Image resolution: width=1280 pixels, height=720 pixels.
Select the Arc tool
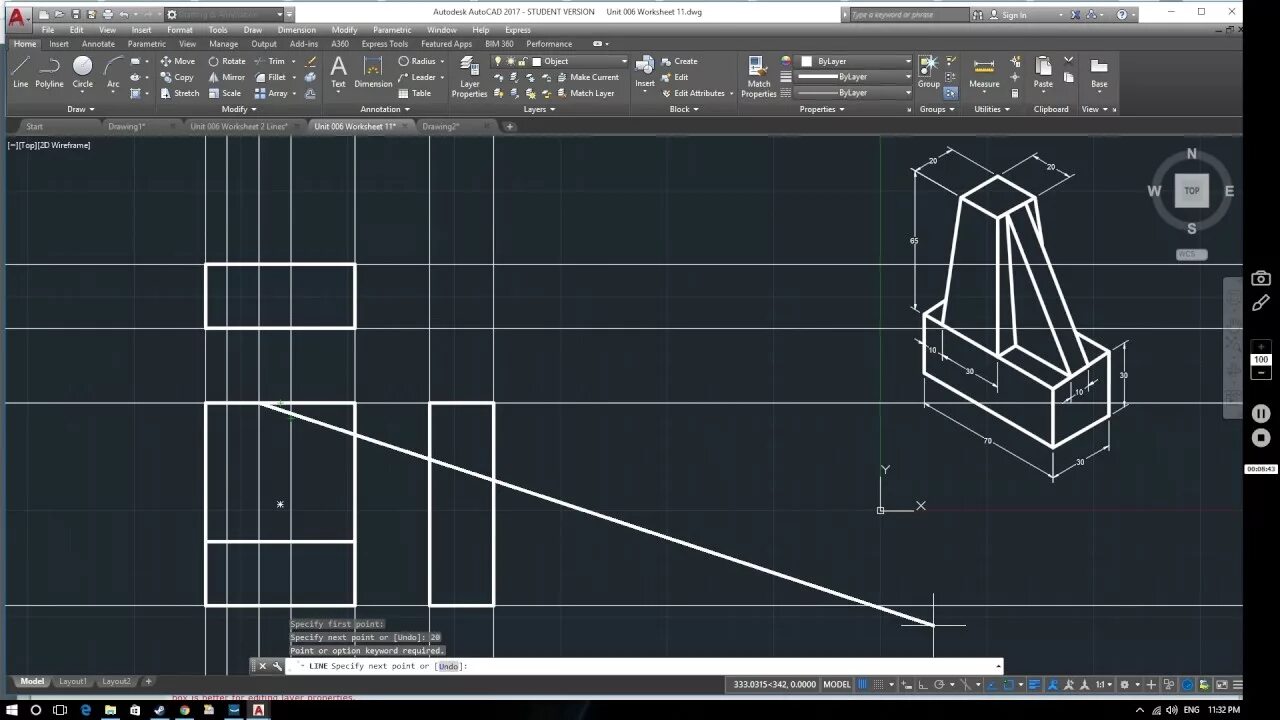[113, 72]
